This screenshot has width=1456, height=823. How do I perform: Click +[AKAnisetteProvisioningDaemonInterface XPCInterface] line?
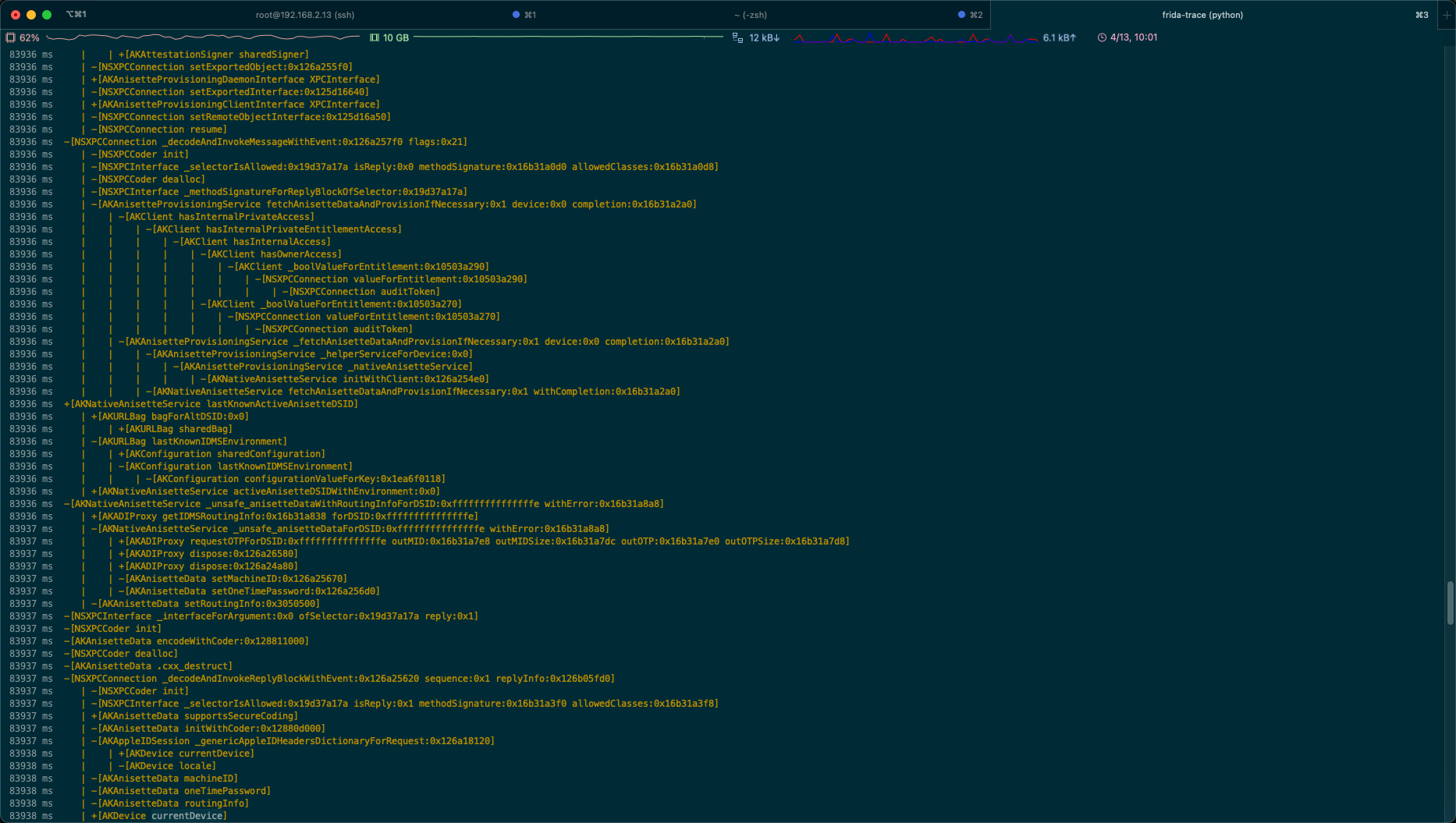pos(236,80)
